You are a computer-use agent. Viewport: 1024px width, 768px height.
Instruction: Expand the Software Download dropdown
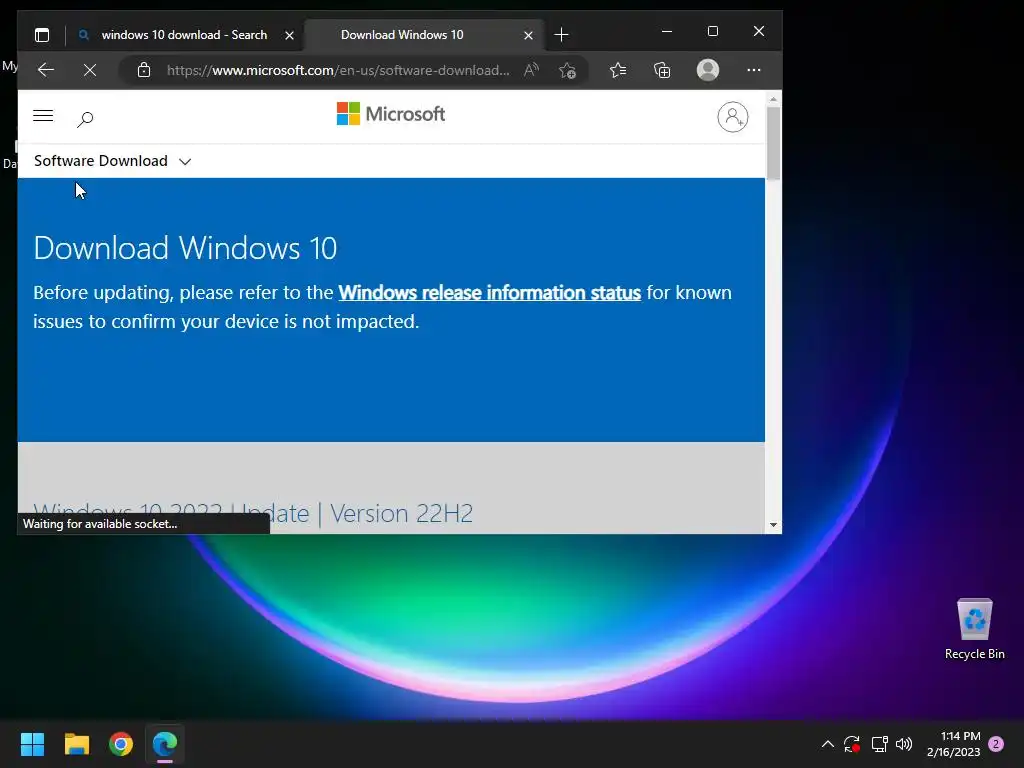tap(112, 161)
